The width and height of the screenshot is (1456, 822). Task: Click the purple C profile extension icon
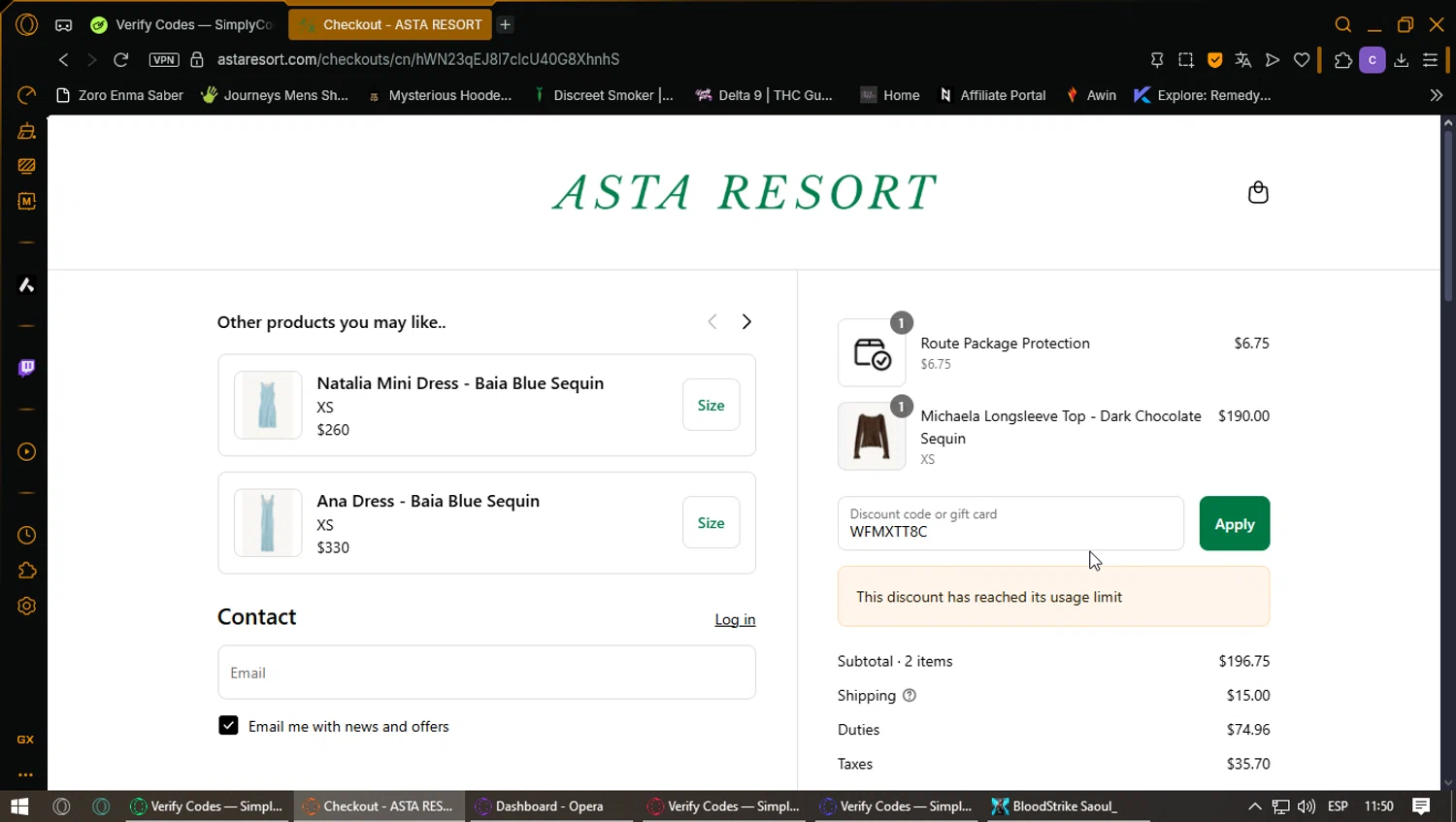1373,60
